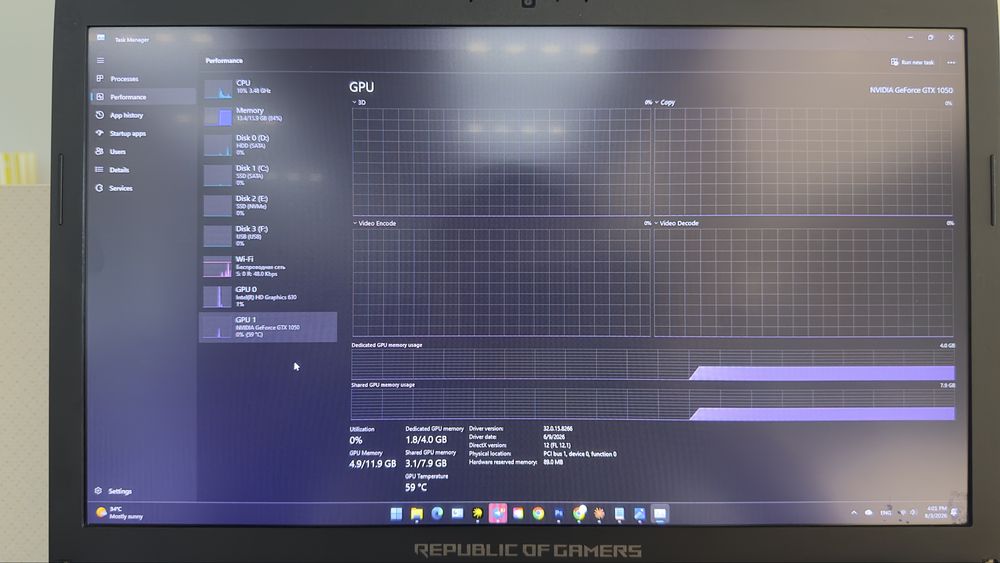
Task: Click the Copy usage graph
Action: pyautogui.click(x=804, y=161)
